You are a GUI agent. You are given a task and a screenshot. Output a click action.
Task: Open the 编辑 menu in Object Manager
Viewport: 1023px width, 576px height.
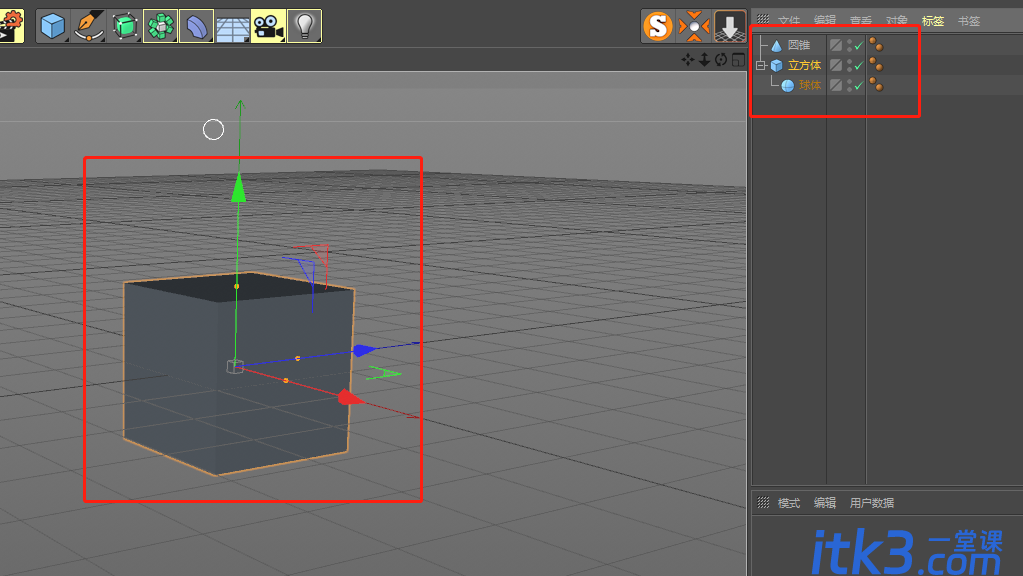point(825,21)
